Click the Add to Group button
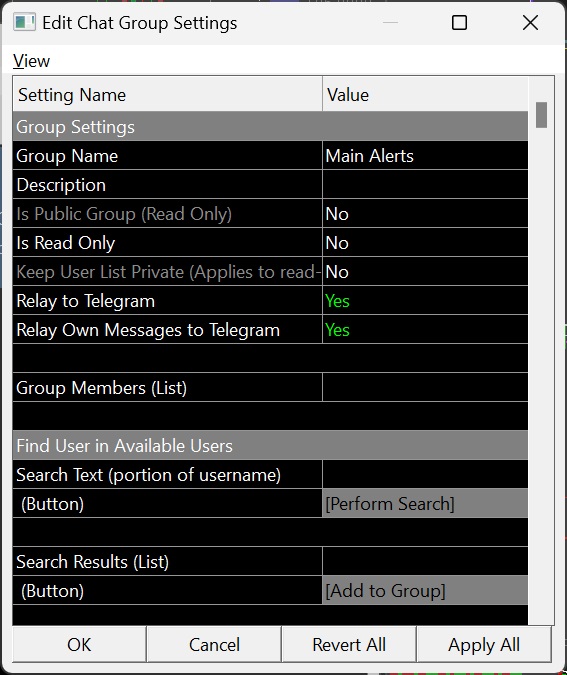This screenshot has width=567, height=675. 425,590
